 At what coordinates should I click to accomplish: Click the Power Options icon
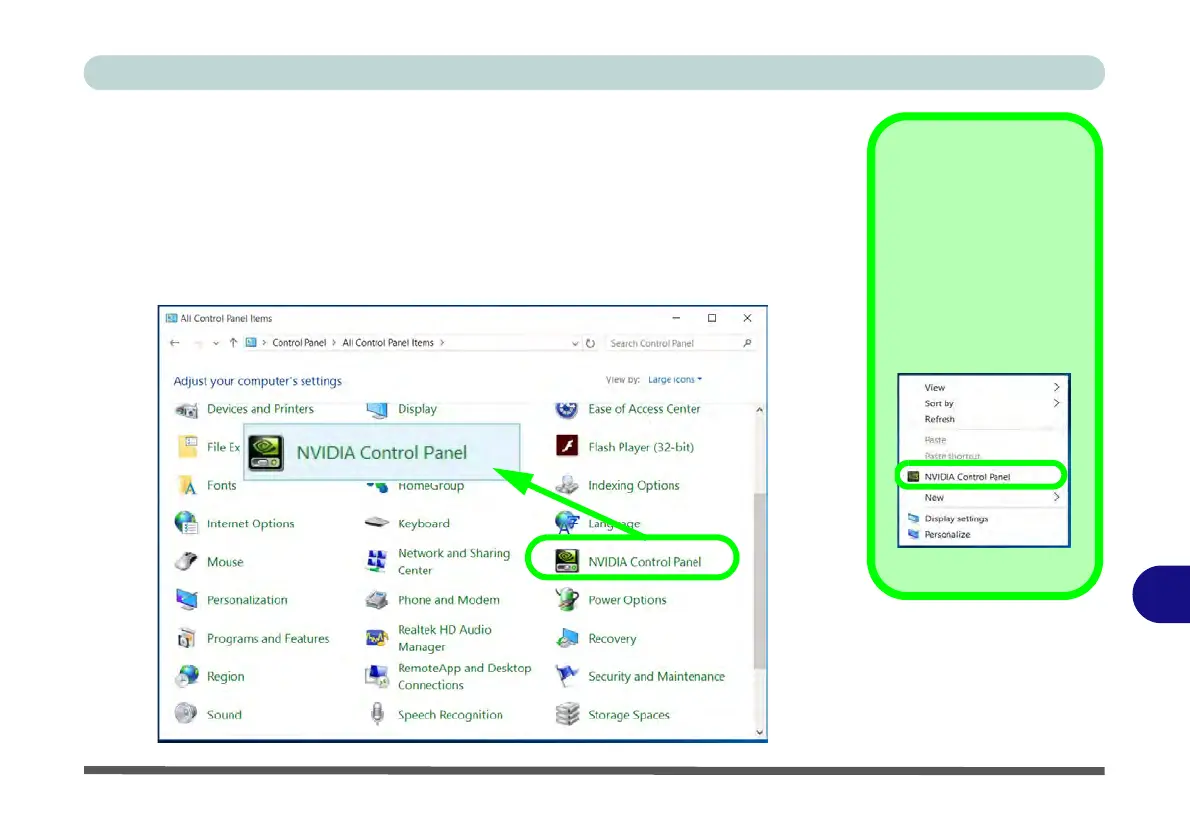567,599
